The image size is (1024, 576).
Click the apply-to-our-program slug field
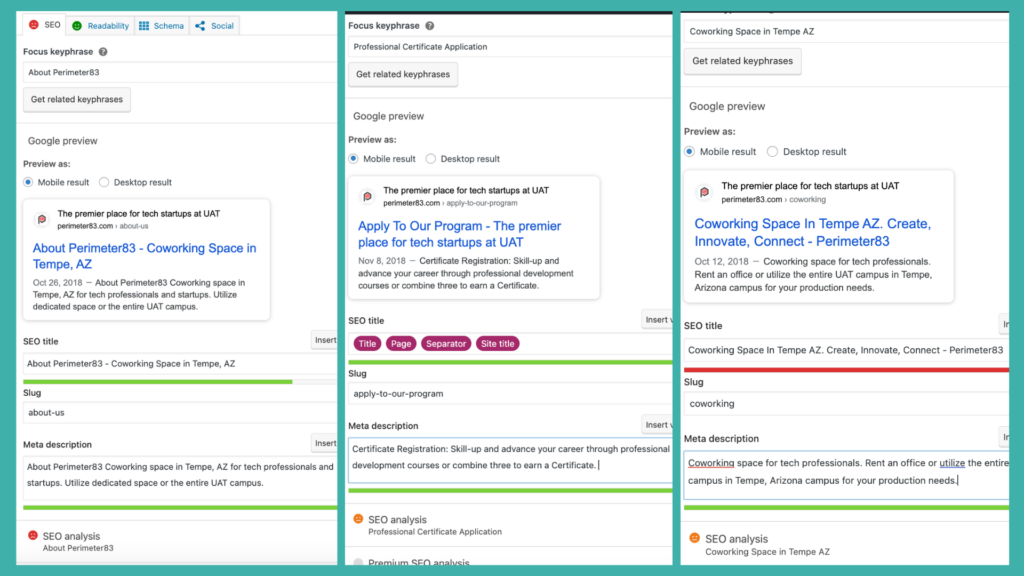(x=510, y=394)
